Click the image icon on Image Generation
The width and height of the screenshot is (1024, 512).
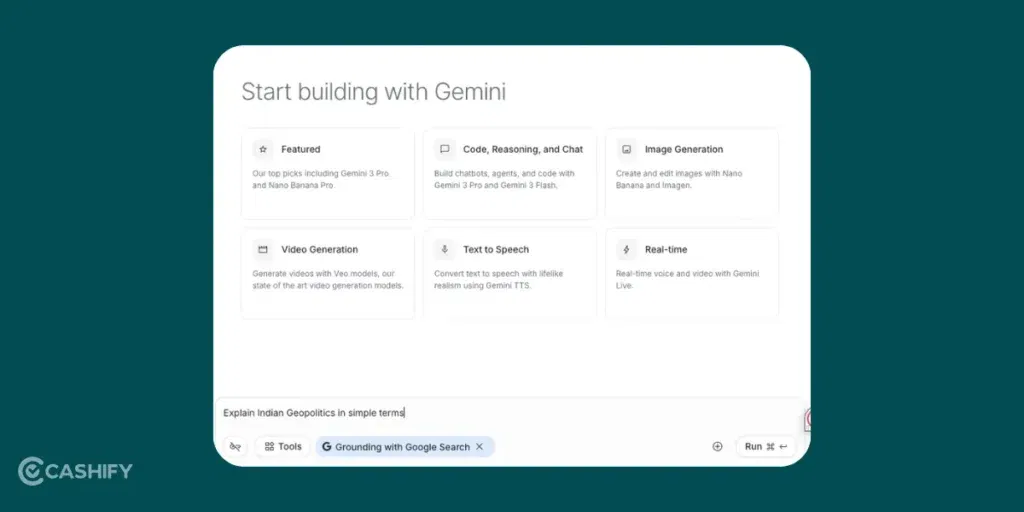tap(627, 150)
